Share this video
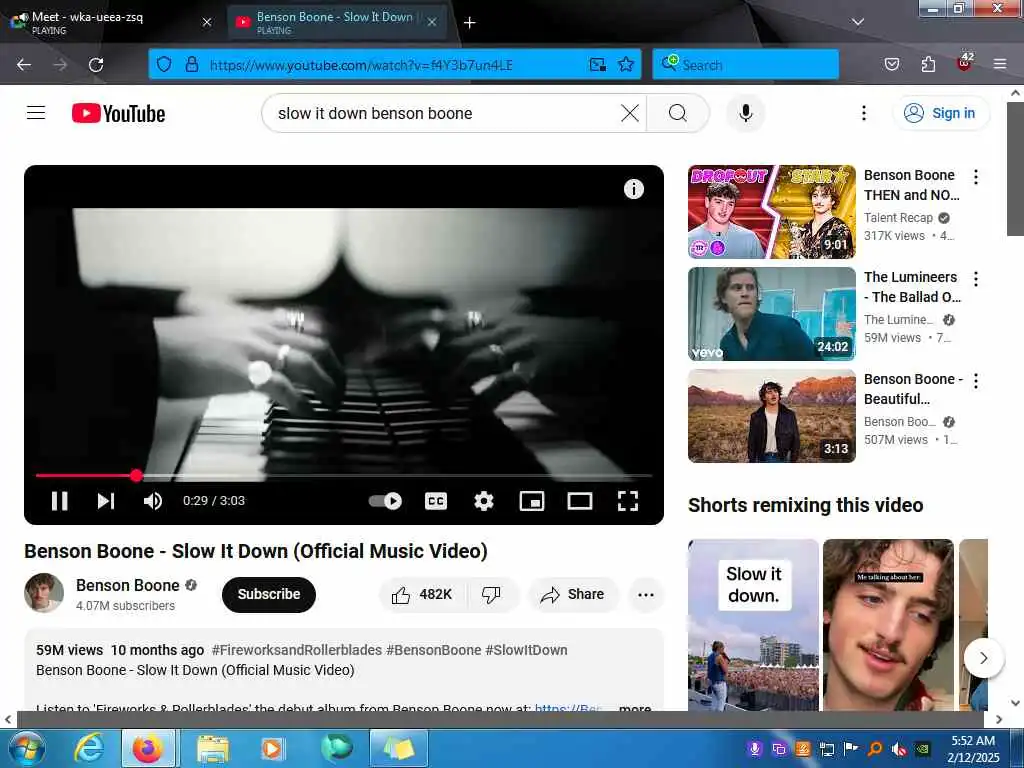 [x=572, y=594]
